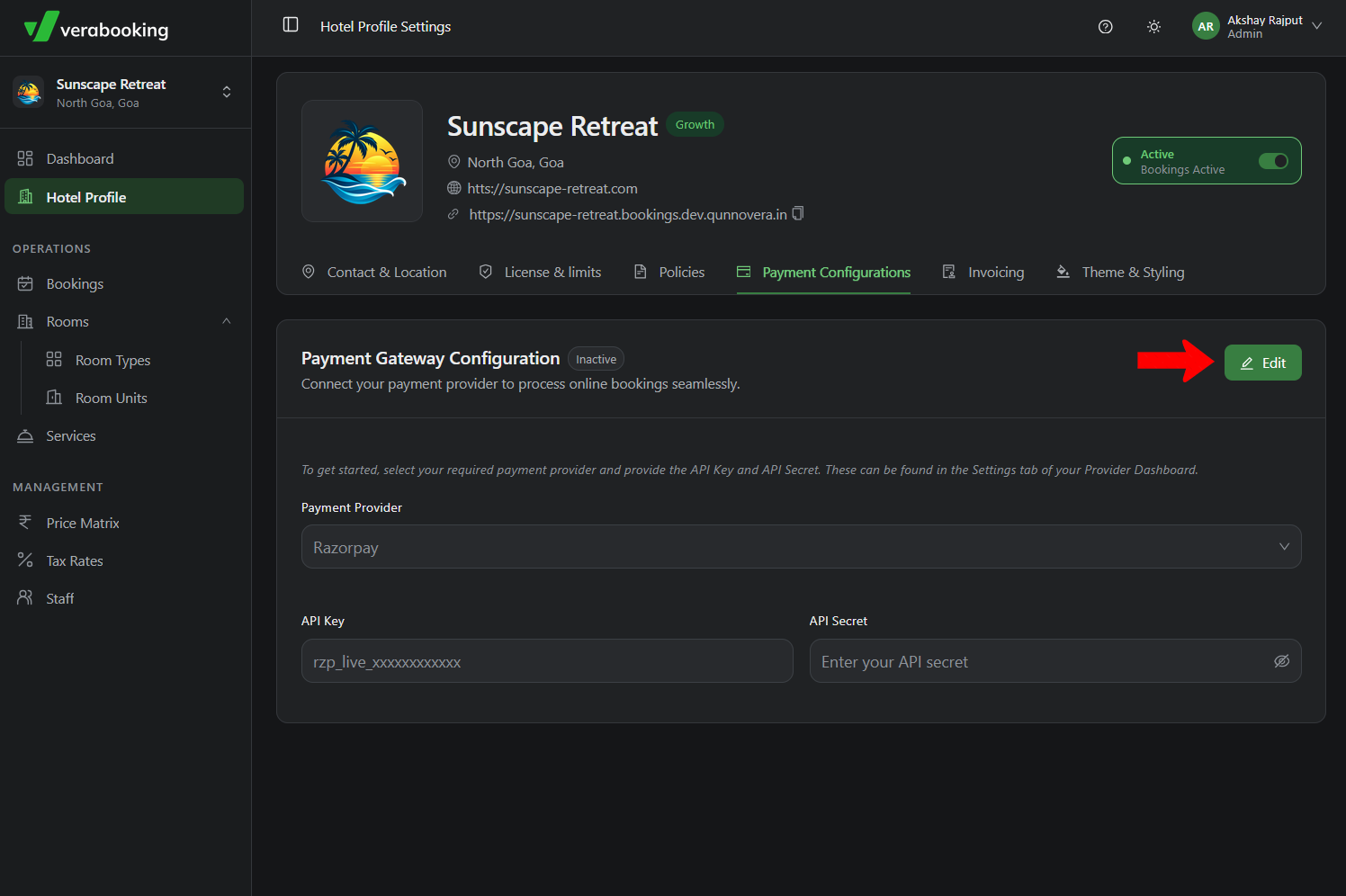Open Bookings in the sidebar
1346x896 pixels.
click(124, 283)
